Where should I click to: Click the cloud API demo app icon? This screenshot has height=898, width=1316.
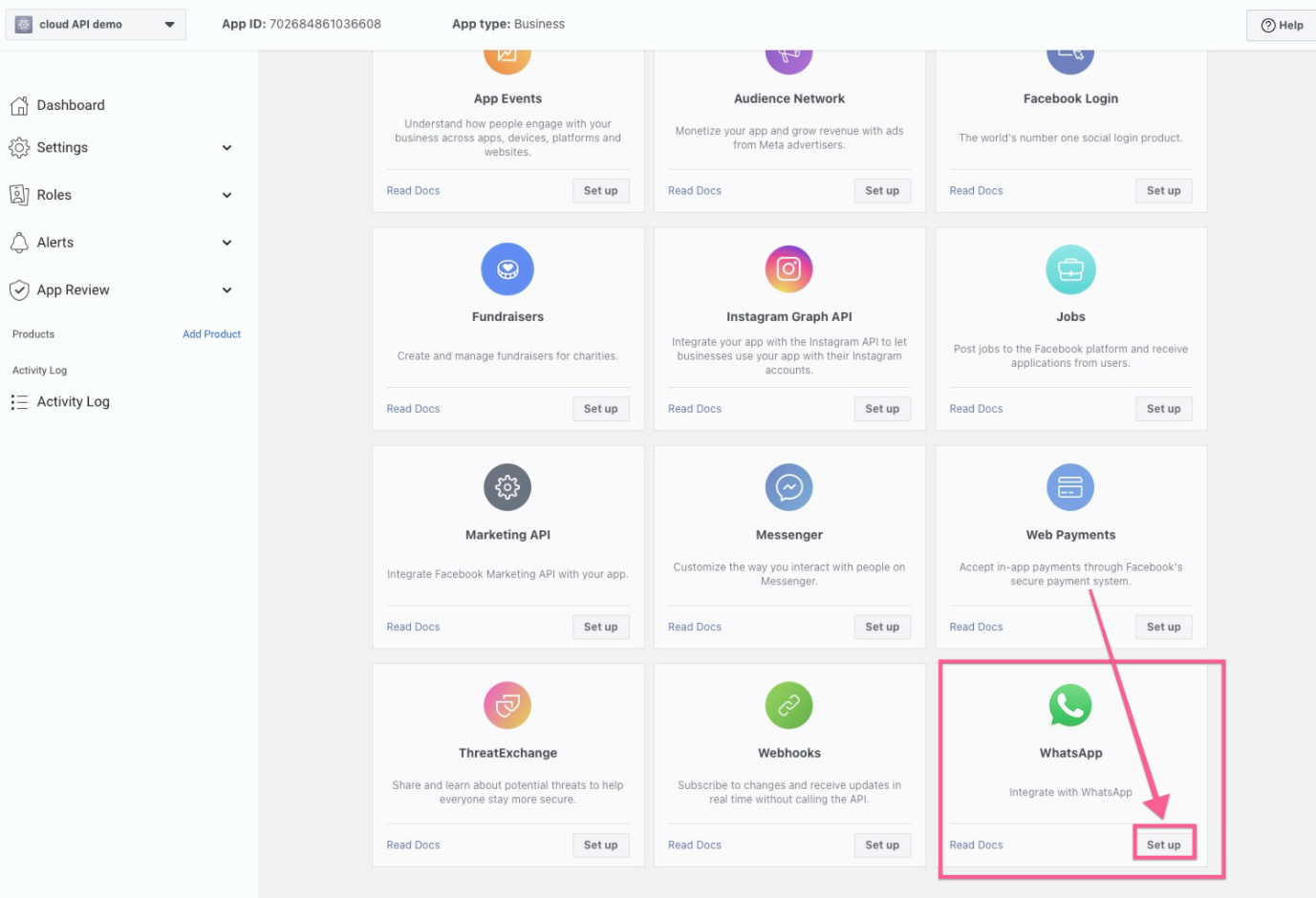coord(24,24)
